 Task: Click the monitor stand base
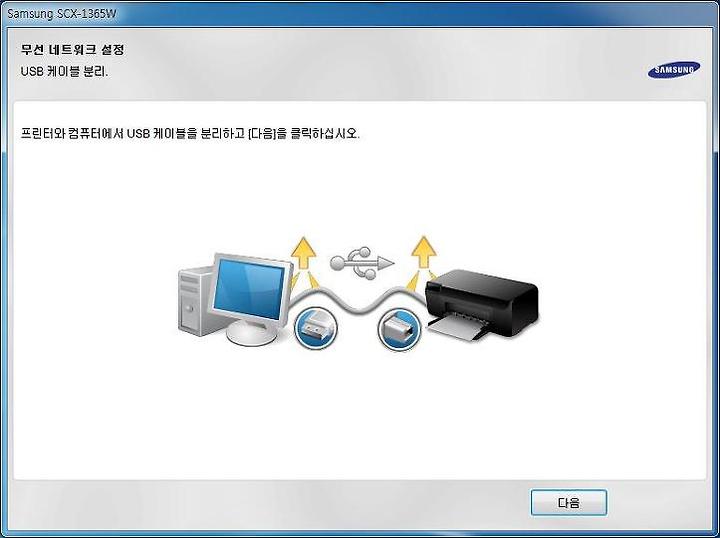click(252, 334)
